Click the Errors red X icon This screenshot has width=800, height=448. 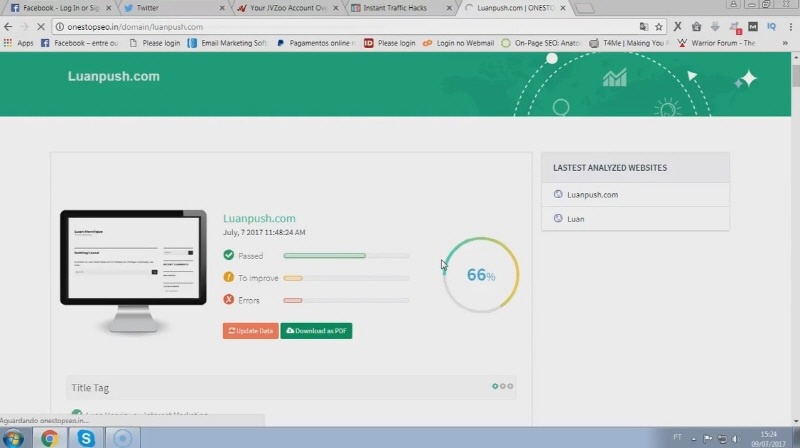tap(229, 300)
